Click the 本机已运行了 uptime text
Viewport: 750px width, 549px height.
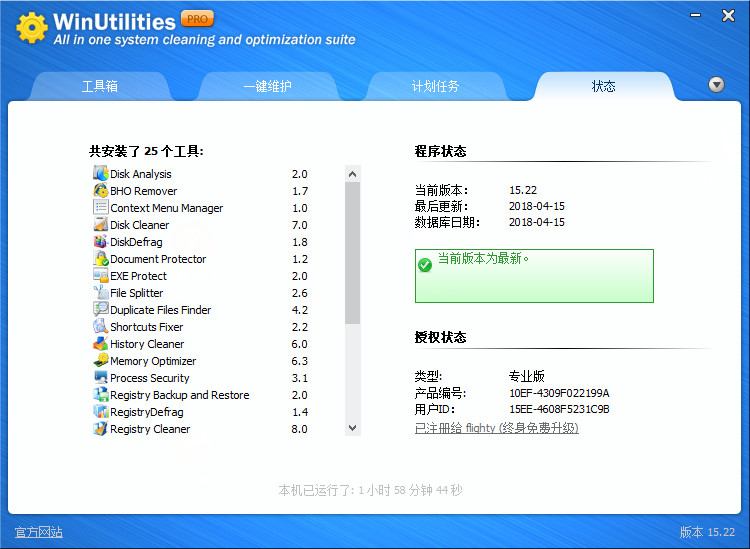(x=370, y=490)
